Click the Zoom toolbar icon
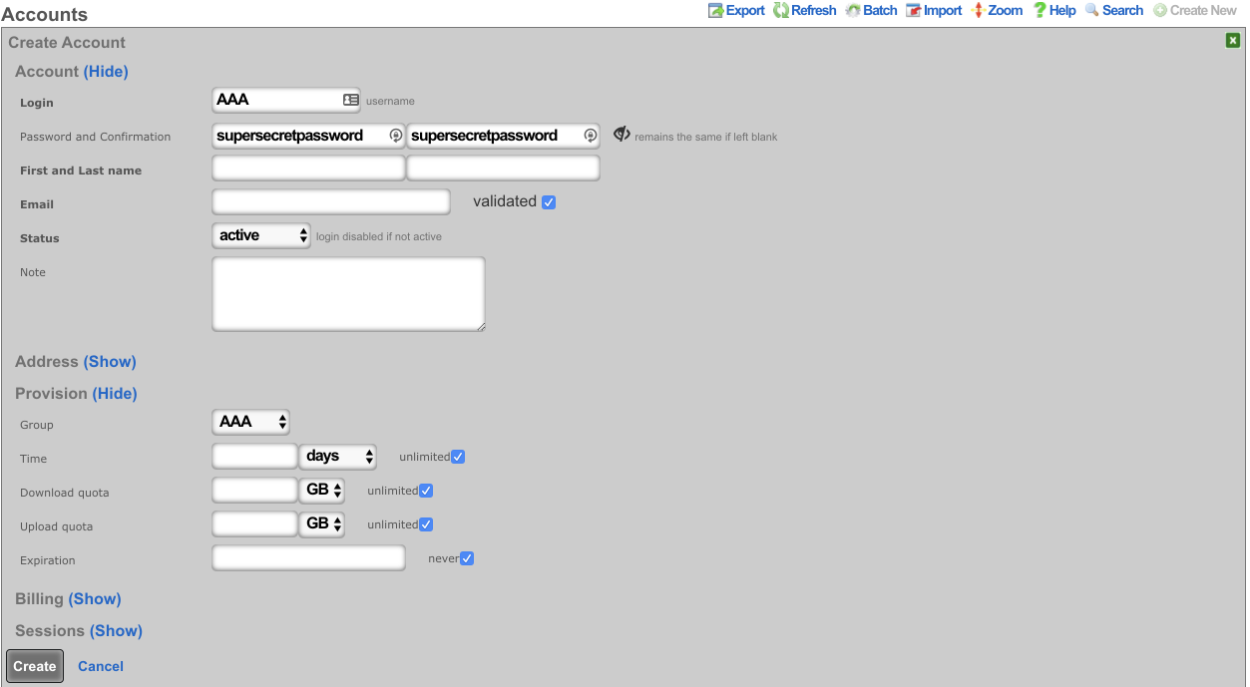 pyautogui.click(x=978, y=11)
